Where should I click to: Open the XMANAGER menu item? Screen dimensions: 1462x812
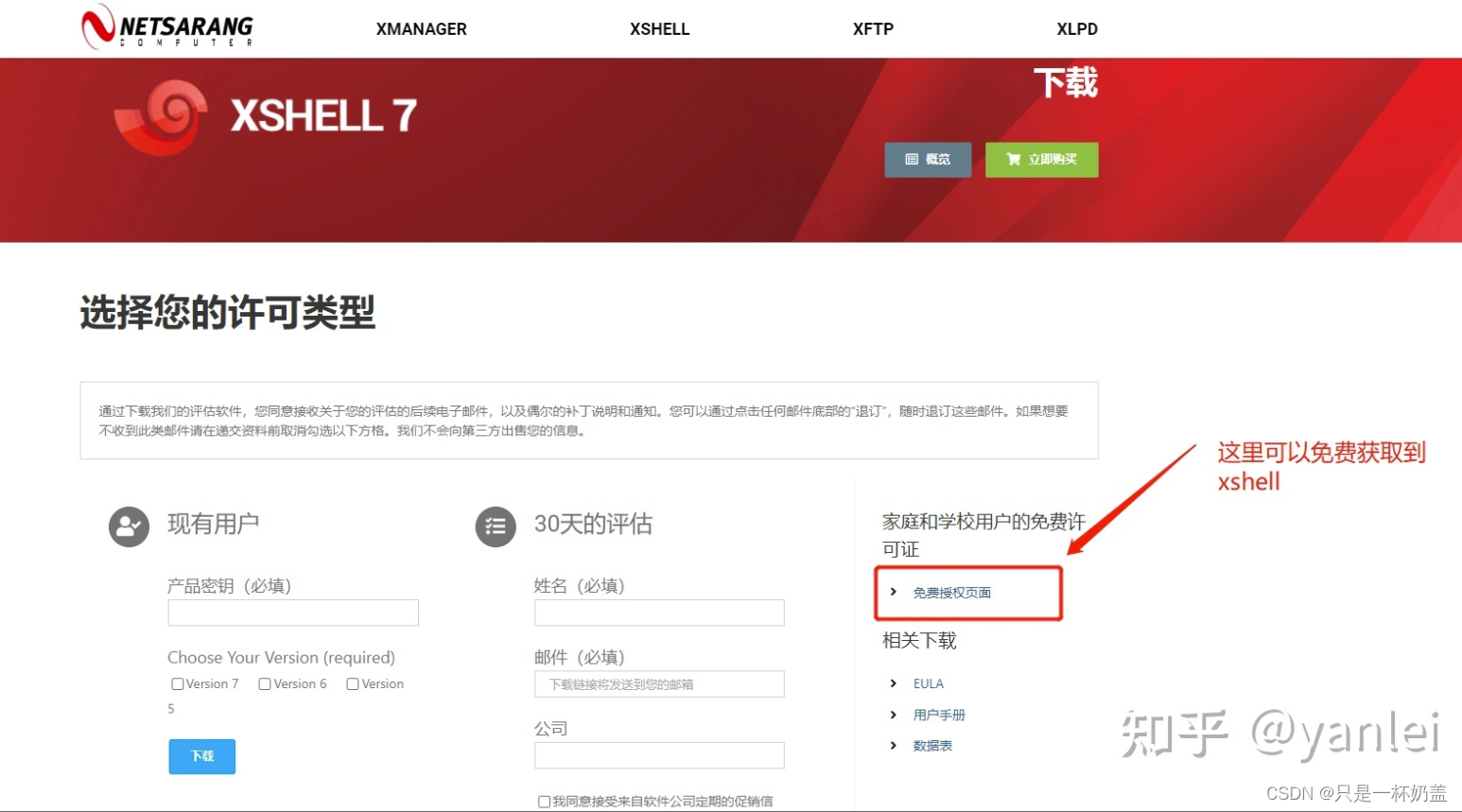pos(421,28)
